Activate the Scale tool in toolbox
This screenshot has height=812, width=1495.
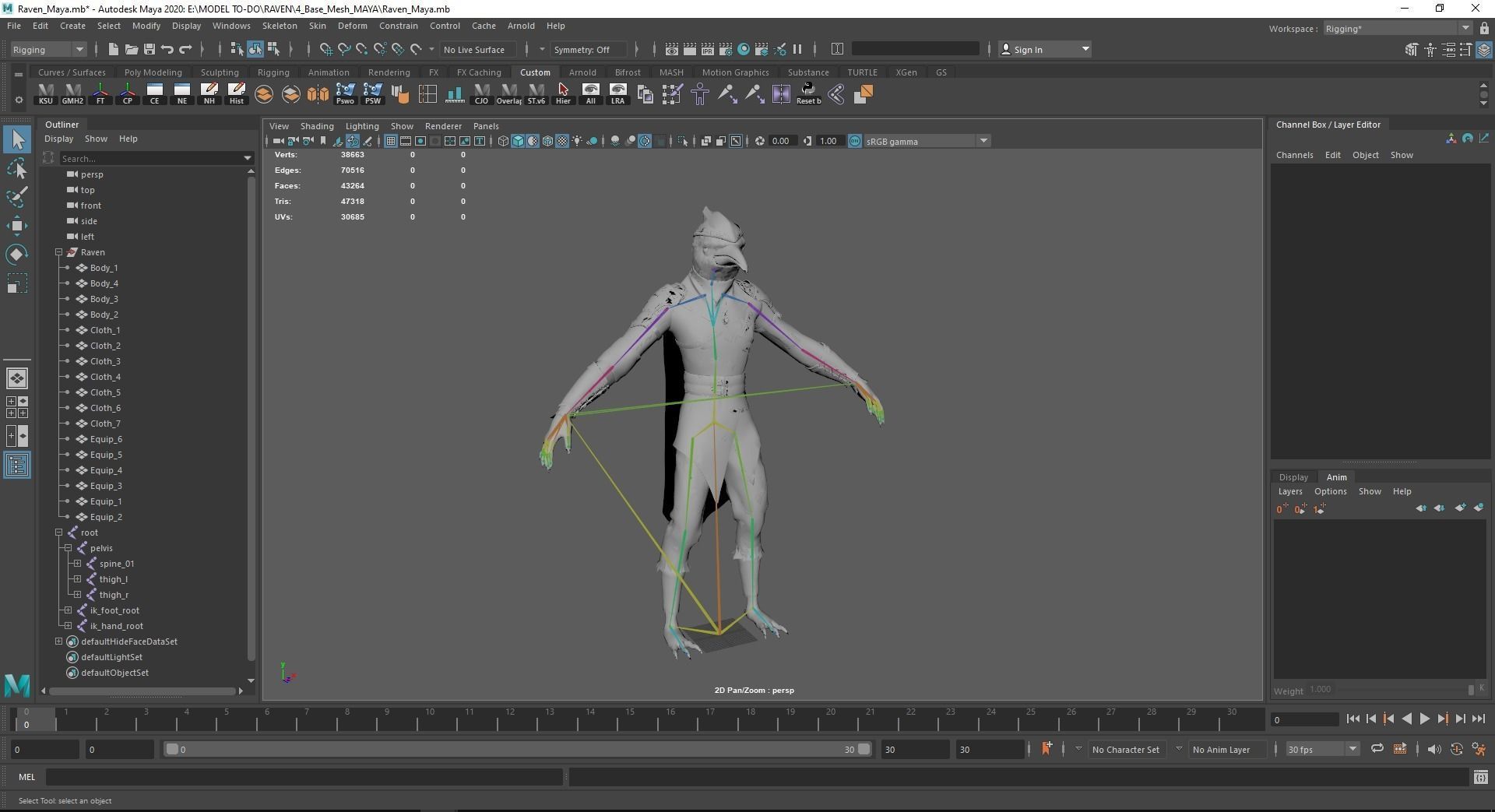coord(17,283)
